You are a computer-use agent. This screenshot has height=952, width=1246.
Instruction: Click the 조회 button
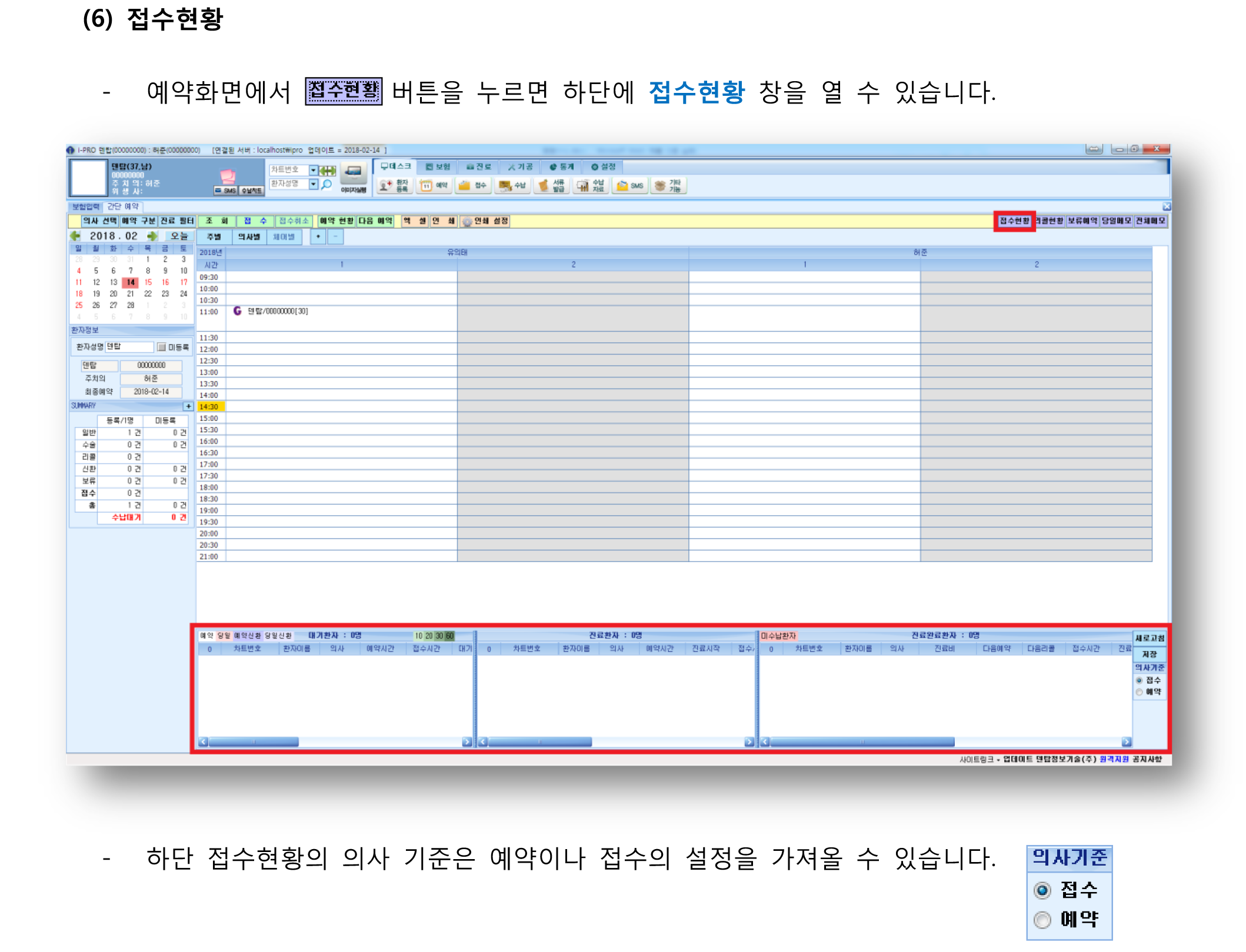click(216, 221)
